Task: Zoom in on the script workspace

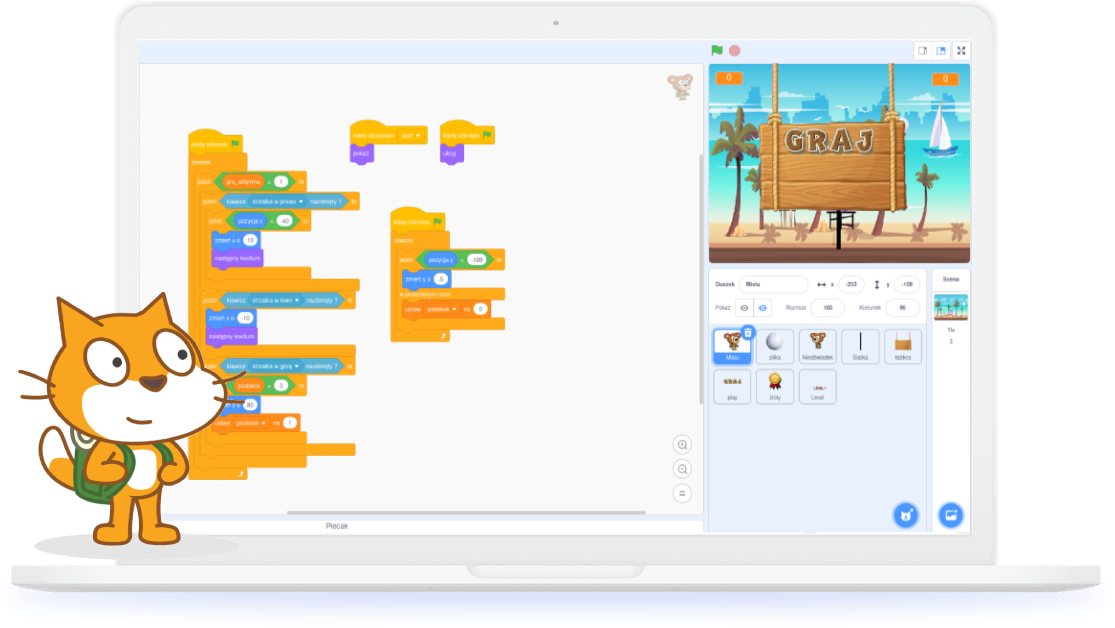Action: coord(682,445)
